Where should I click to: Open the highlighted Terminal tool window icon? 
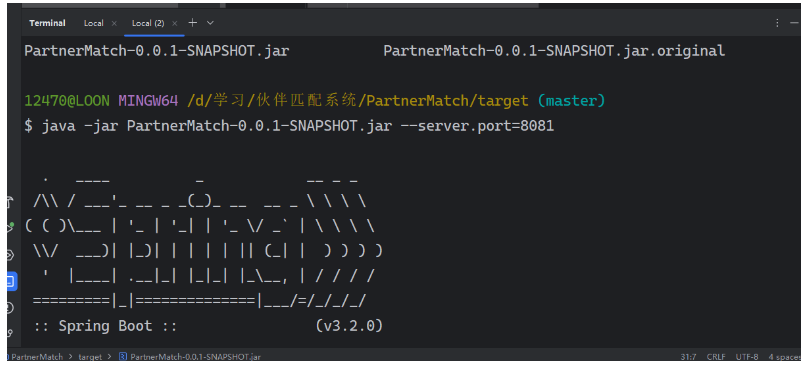(x=11, y=282)
